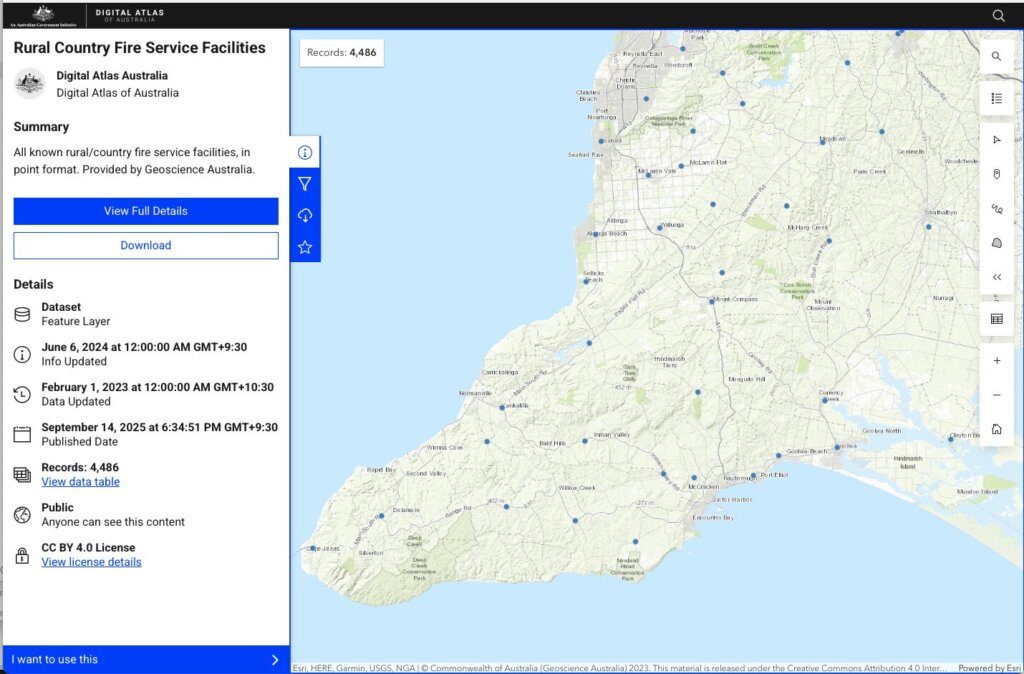Select the feature selection arrow tool
Image resolution: width=1024 pixels, height=674 pixels.
click(996, 139)
